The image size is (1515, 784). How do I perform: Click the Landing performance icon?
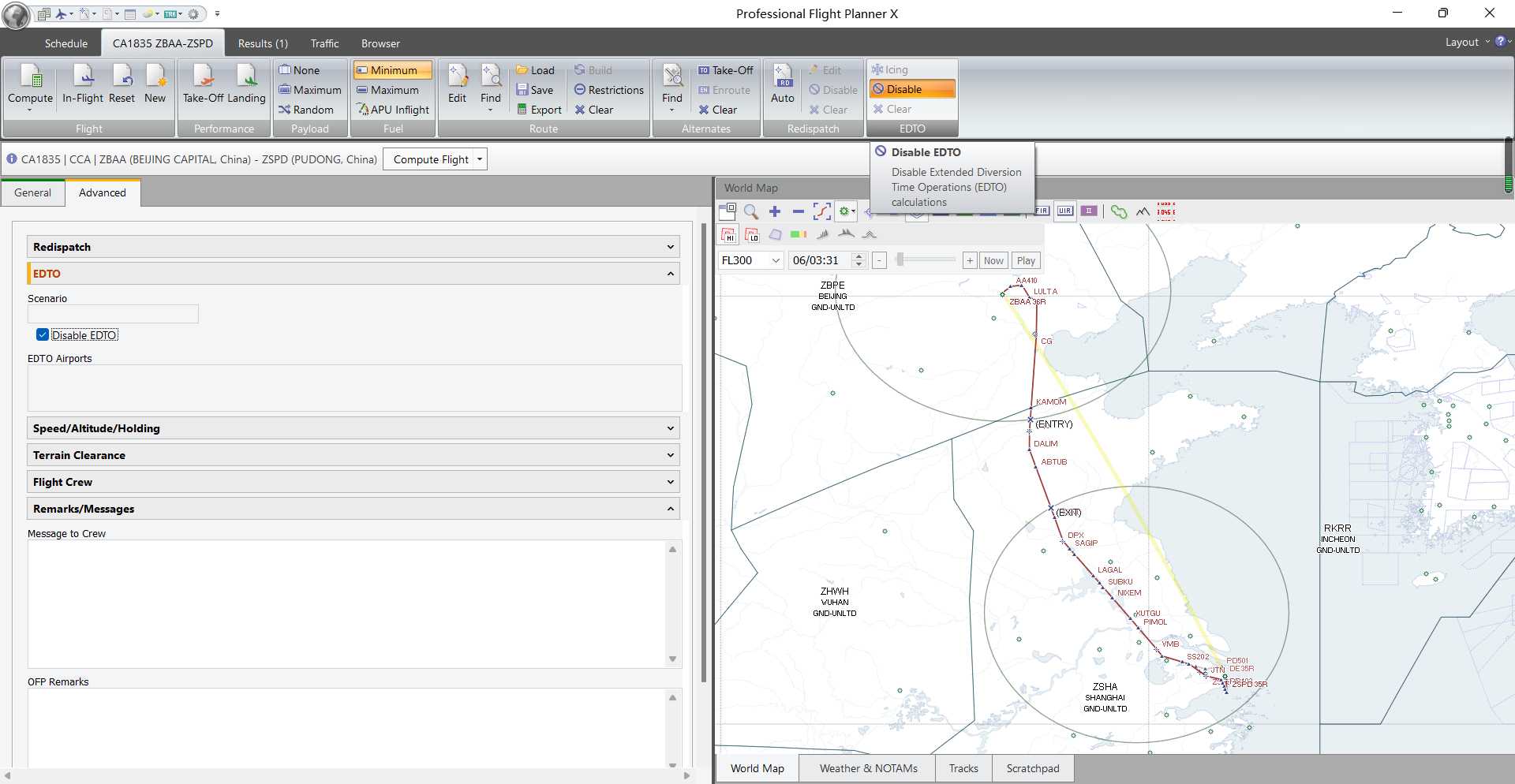(x=246, y=77)
